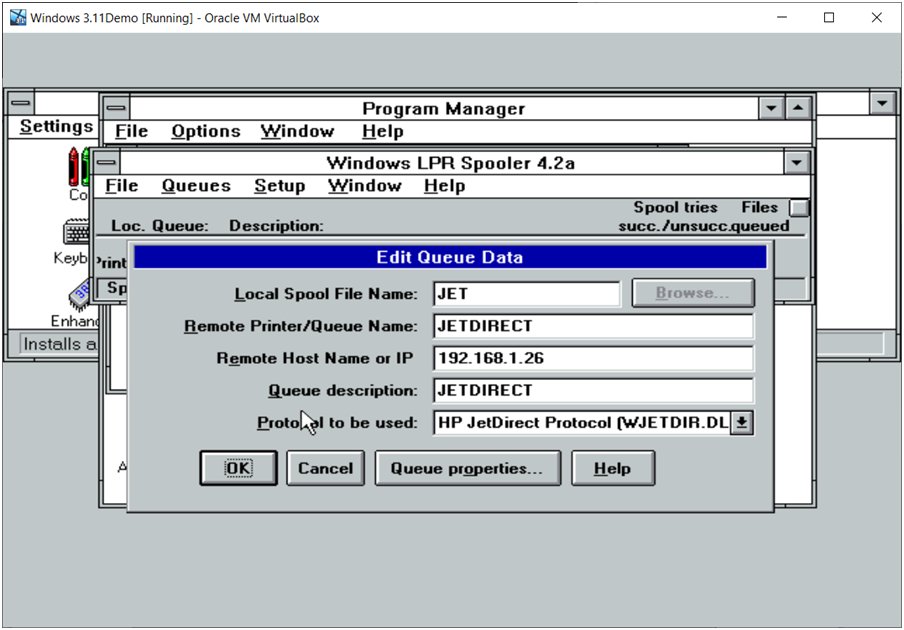Open Window menu in LPR Spooler
This screenshot has height=630, width=904.
(364, 186)
